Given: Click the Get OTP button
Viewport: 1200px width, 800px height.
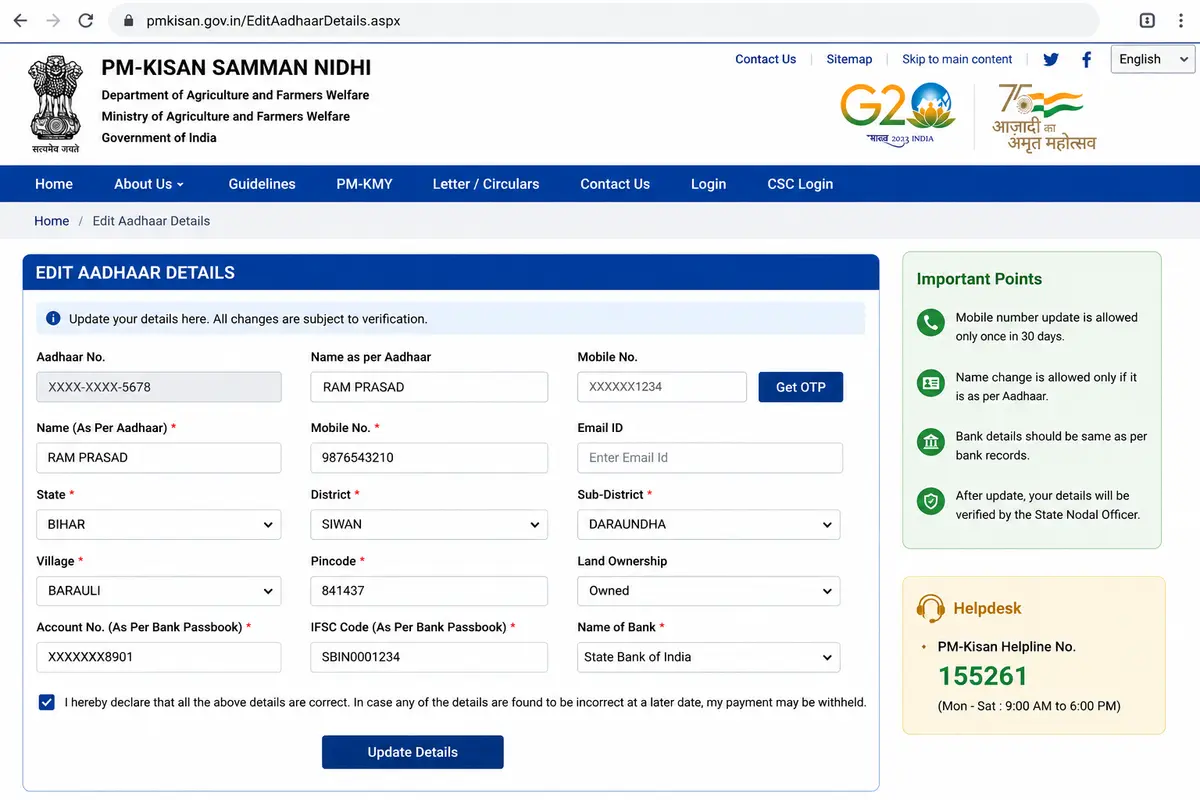Looking at the screenshot, I should coord(801,387).
